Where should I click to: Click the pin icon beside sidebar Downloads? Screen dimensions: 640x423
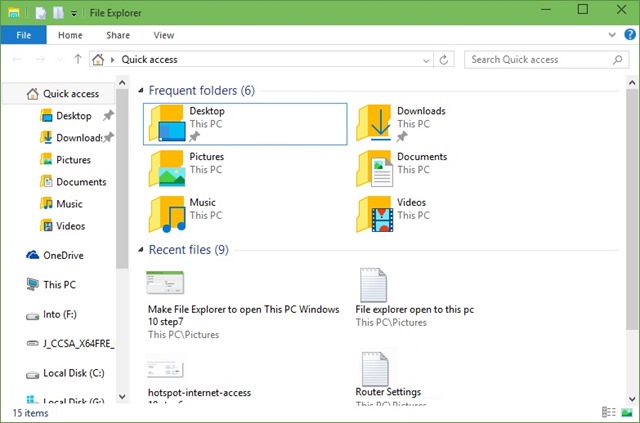point(108,138)
